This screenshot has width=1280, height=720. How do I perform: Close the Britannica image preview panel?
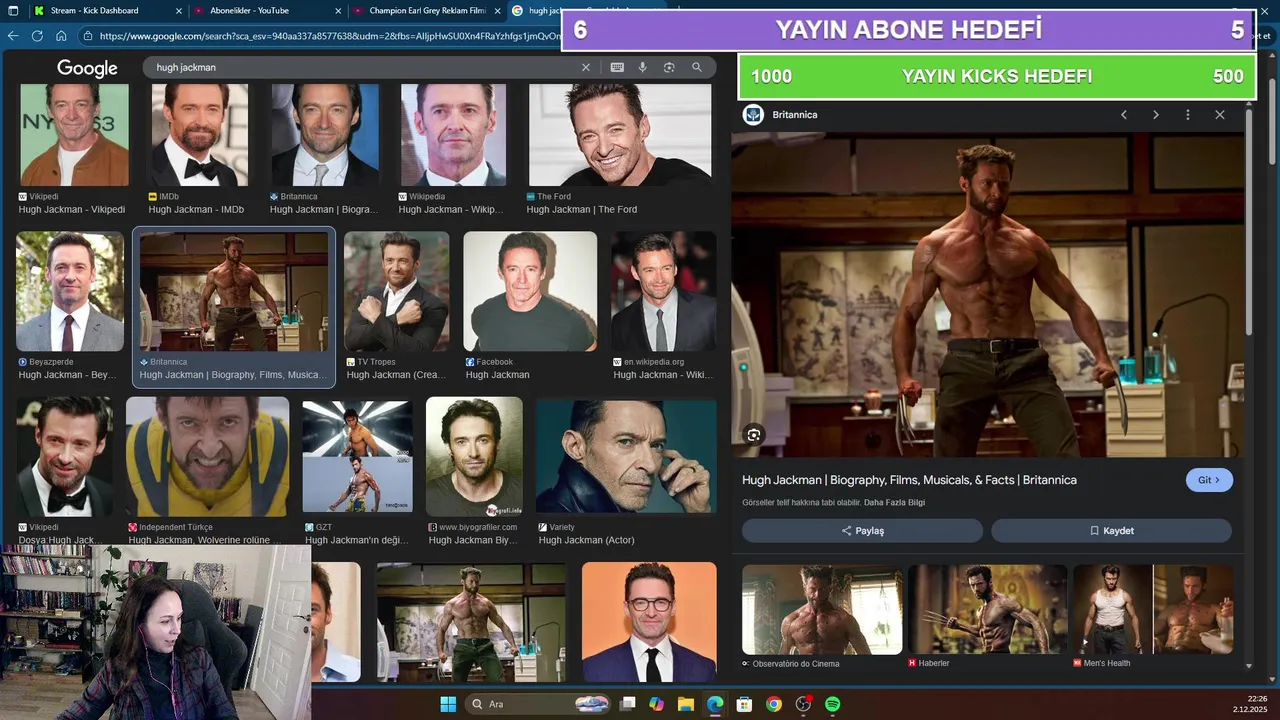coord(1220,115)
